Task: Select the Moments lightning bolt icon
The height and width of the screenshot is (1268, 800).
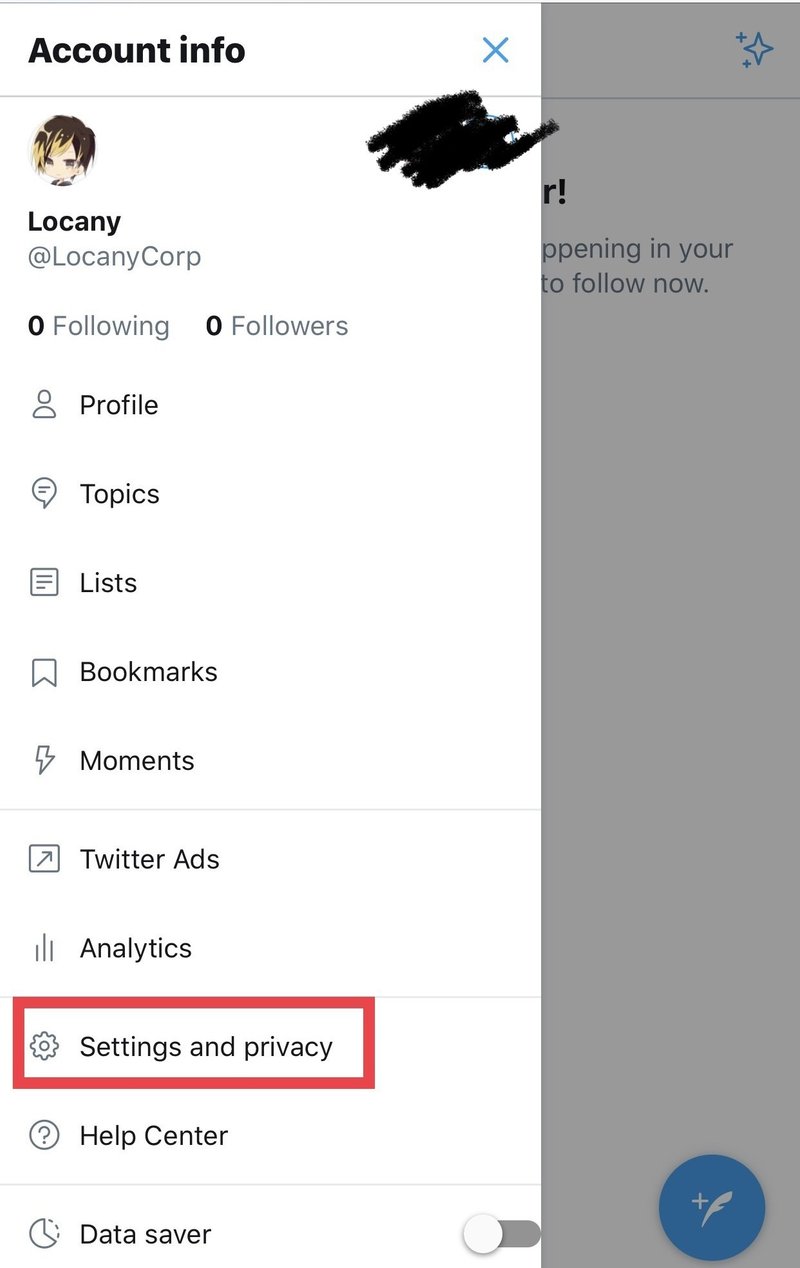Action: tap(44, 761)
